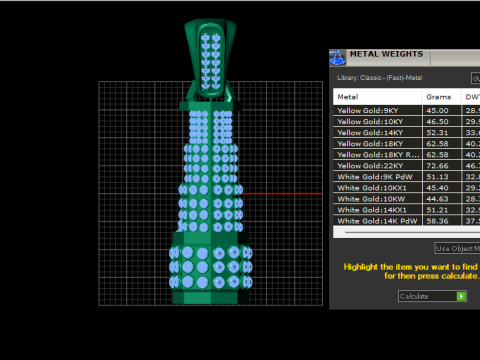Select the Yellow Gold:10KY row

[406, 121]
